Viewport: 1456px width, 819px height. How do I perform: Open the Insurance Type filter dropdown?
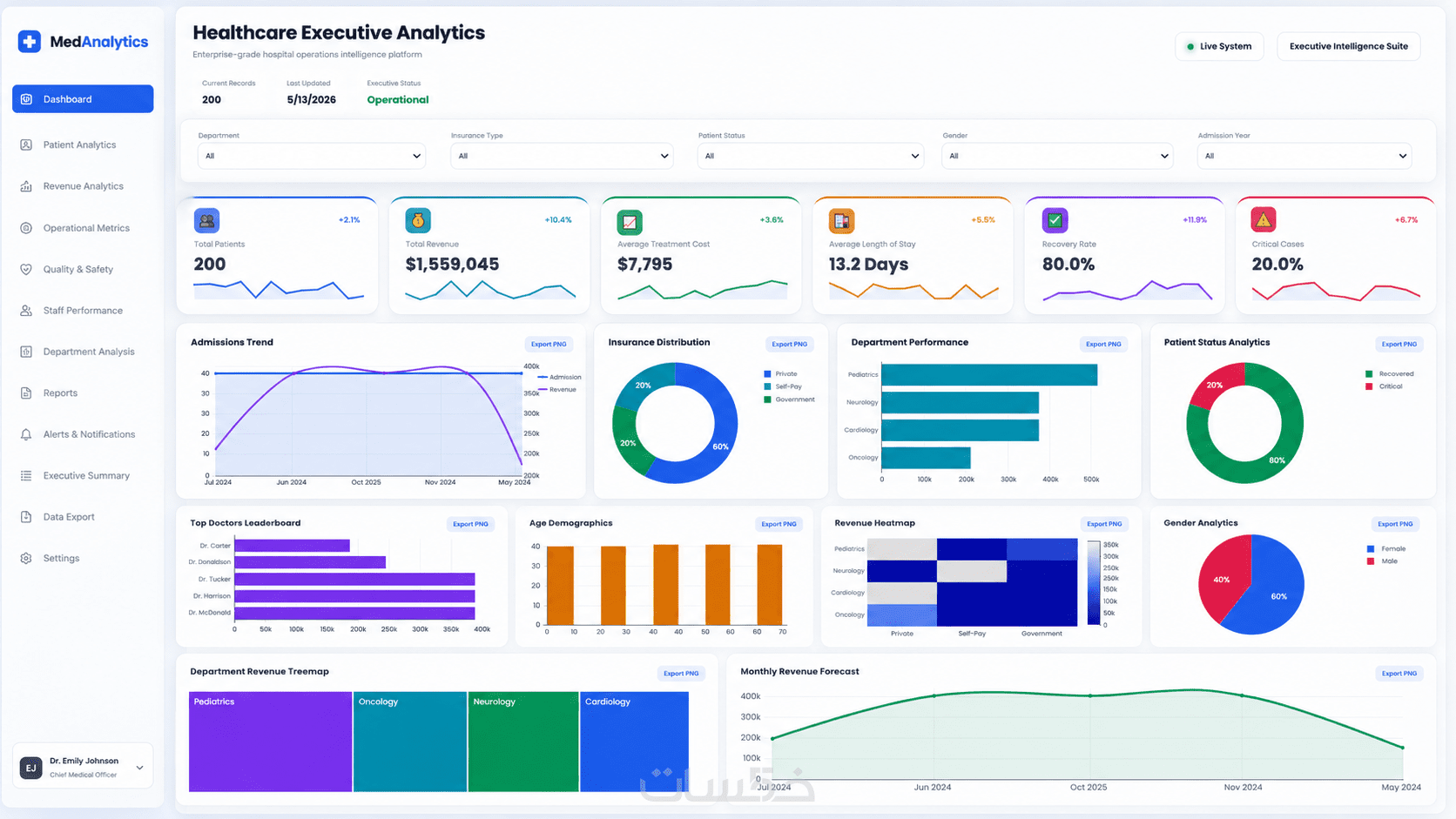point(562,156)
